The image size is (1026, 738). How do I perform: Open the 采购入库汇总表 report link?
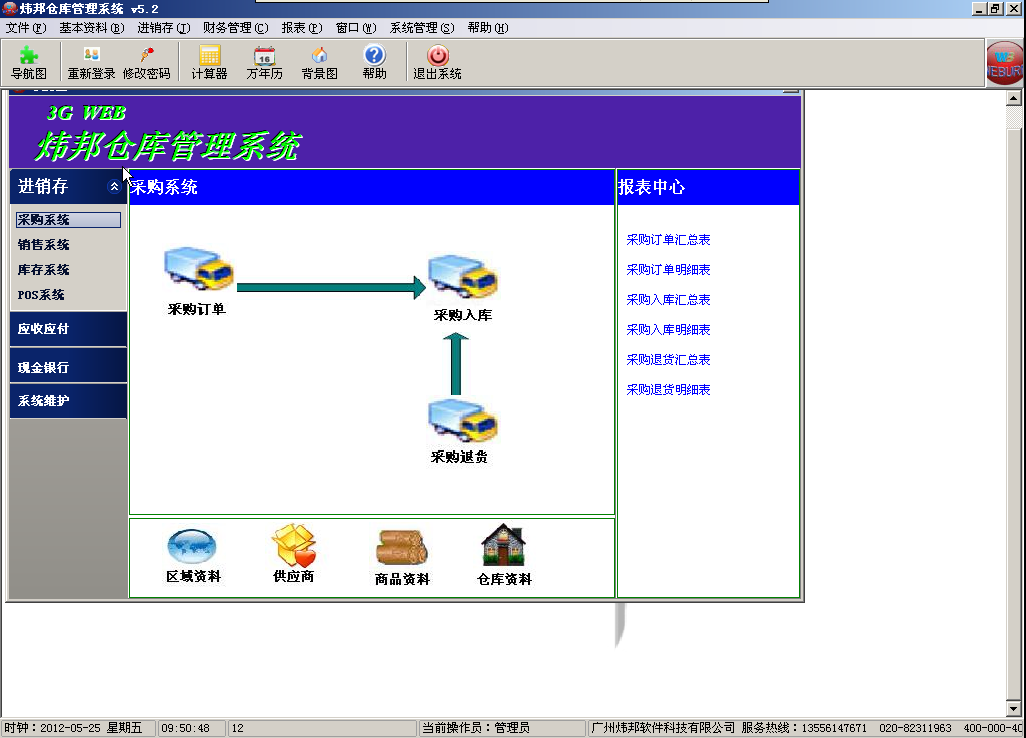[x=668, y=300]
